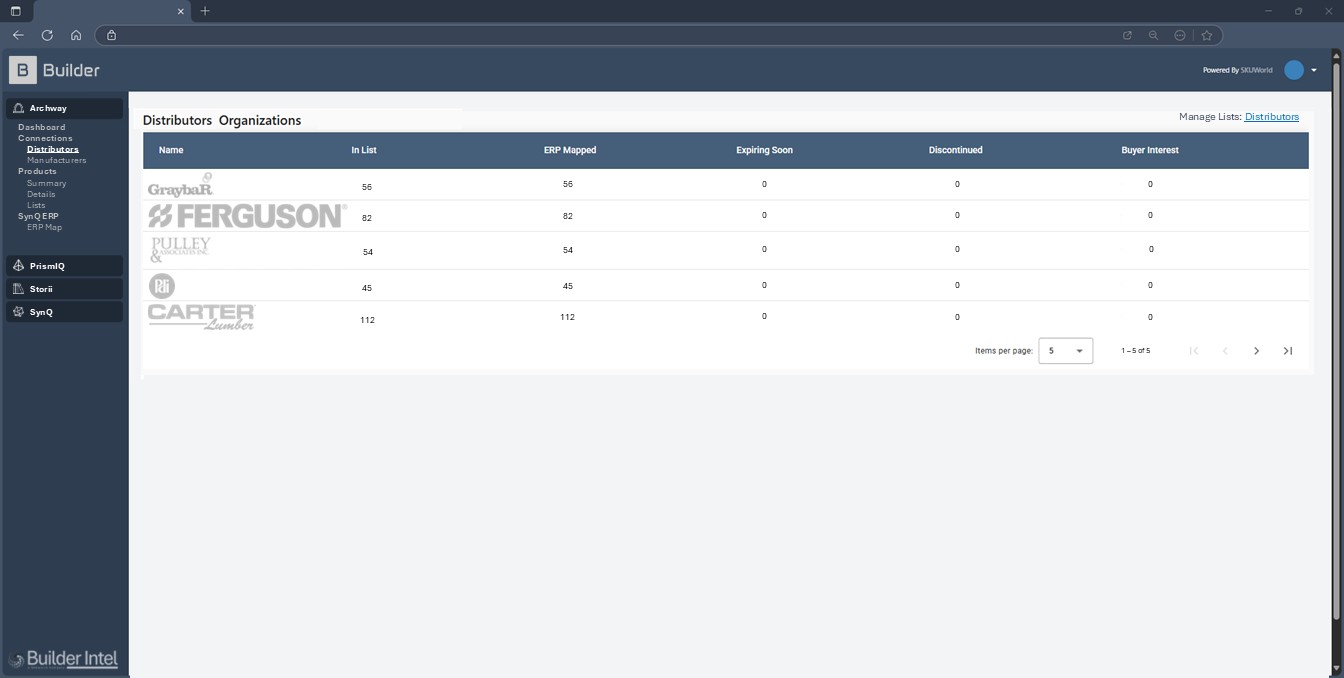Open the Ferguson distributor logo row
This screenshot has width=1344, height=678.
246,216
